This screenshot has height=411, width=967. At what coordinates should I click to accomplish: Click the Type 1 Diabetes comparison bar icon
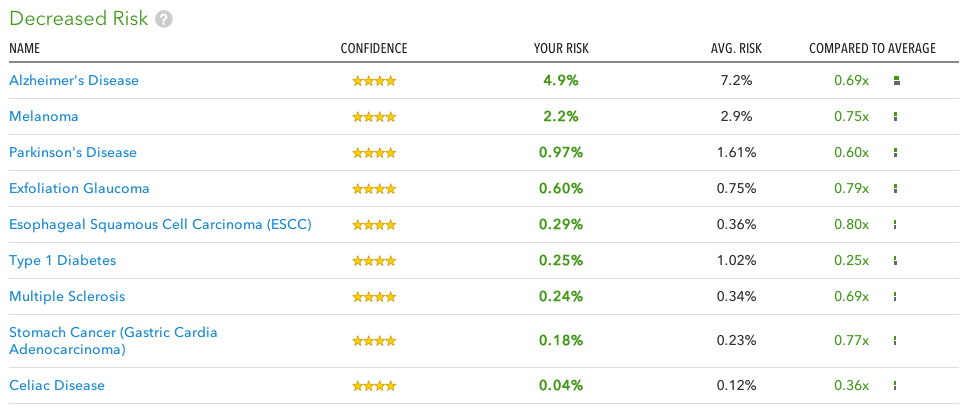[895, 261]
